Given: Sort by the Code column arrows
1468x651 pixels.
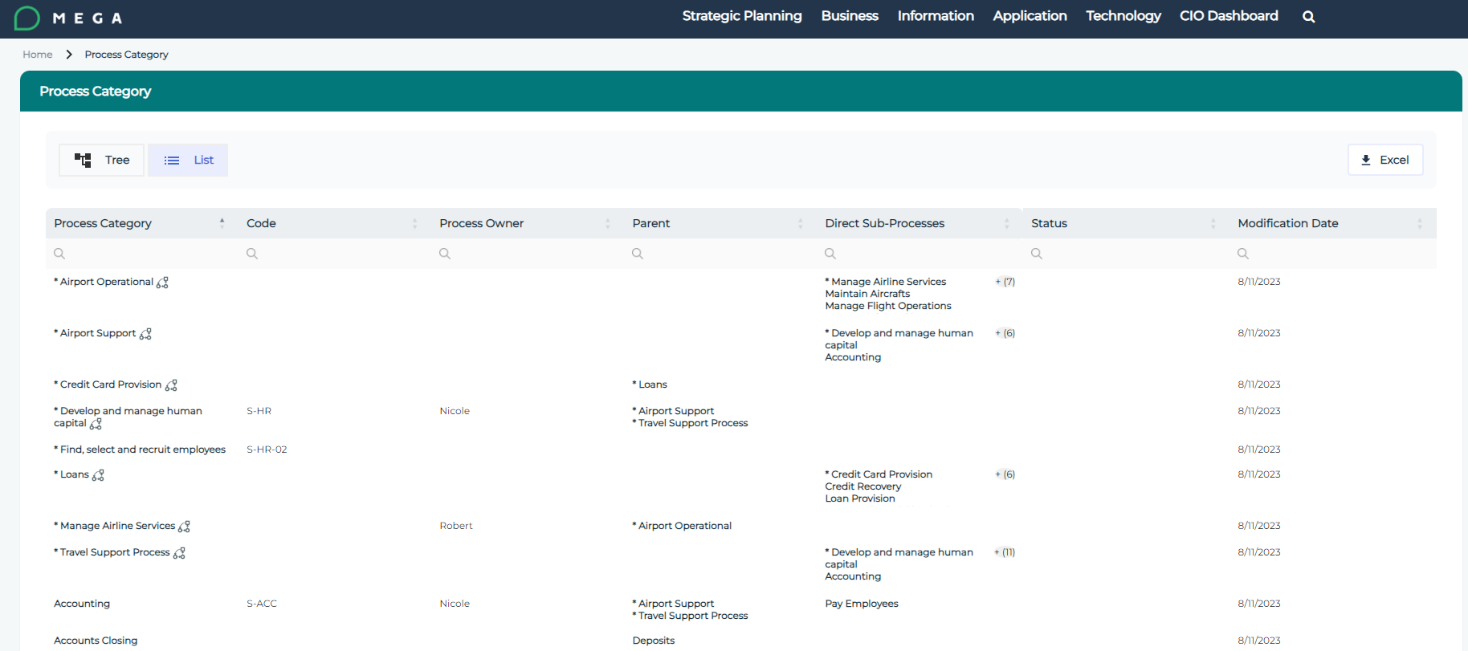Looking at the screenshot, I should [x=414, y=224].
